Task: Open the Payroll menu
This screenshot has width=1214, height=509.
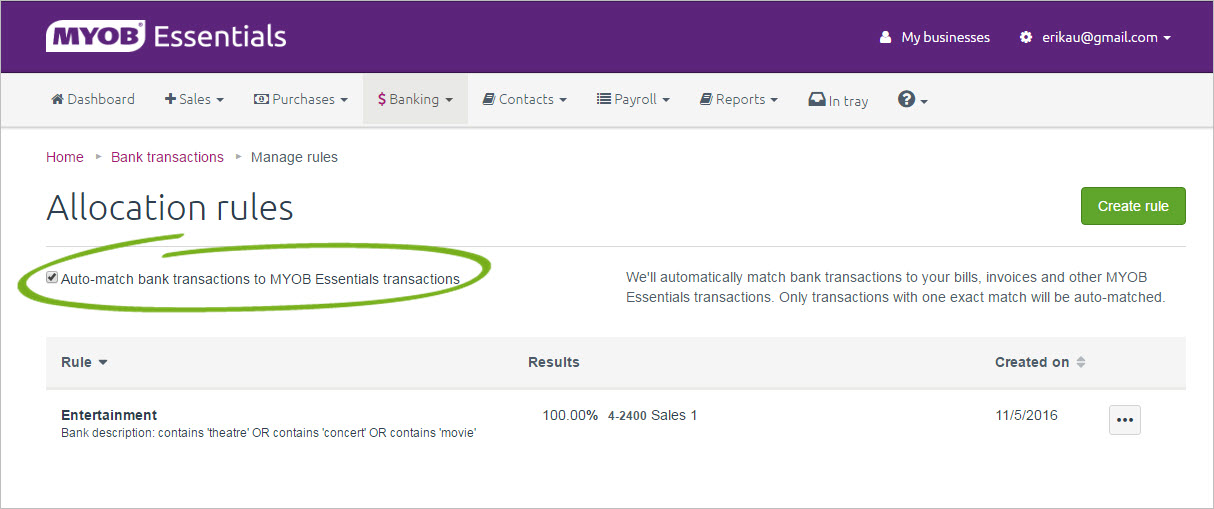Action: click(633, 100)
